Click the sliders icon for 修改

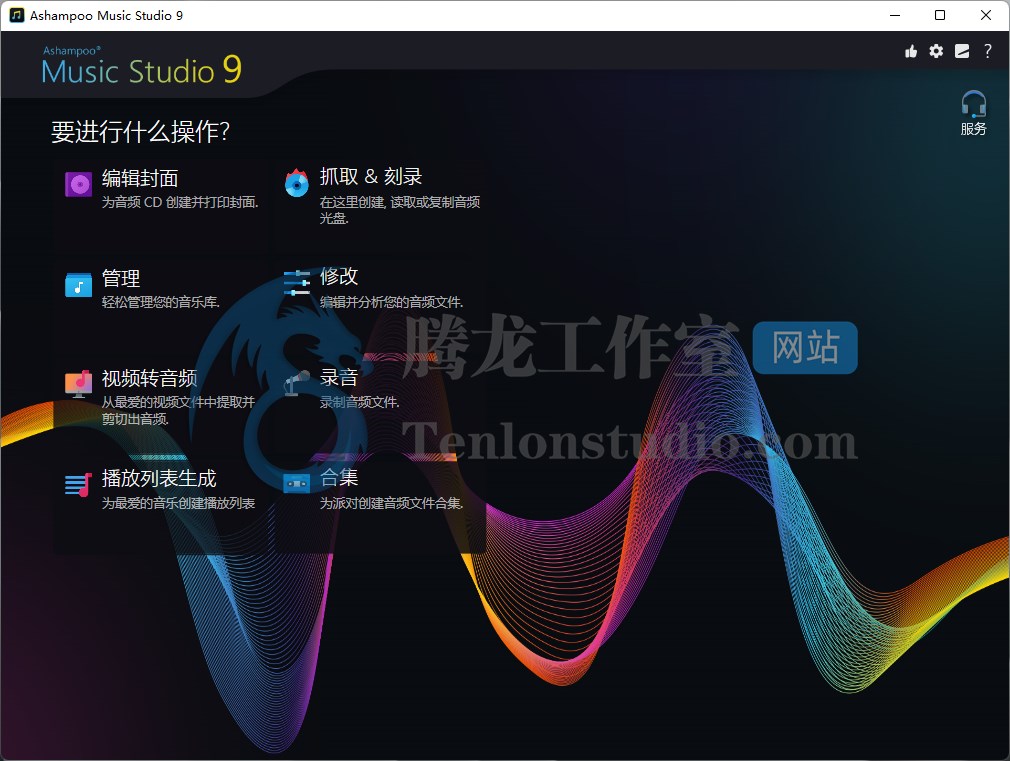click(x=297, y=283)
